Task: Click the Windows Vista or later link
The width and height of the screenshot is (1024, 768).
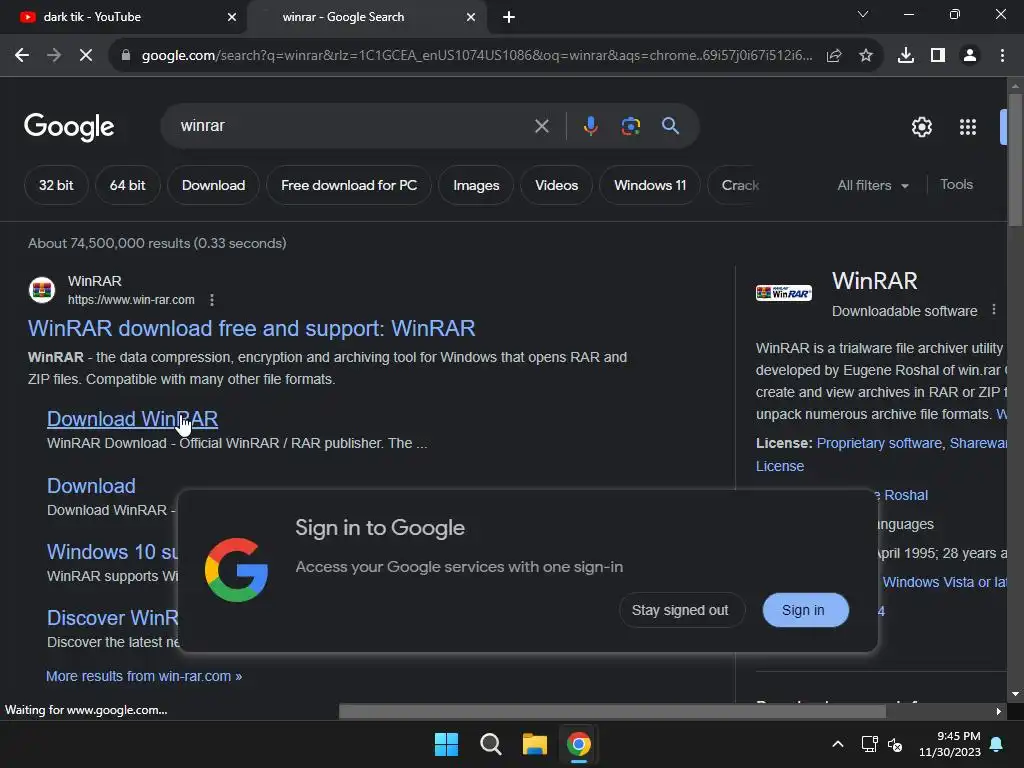Action: (944, 582)
